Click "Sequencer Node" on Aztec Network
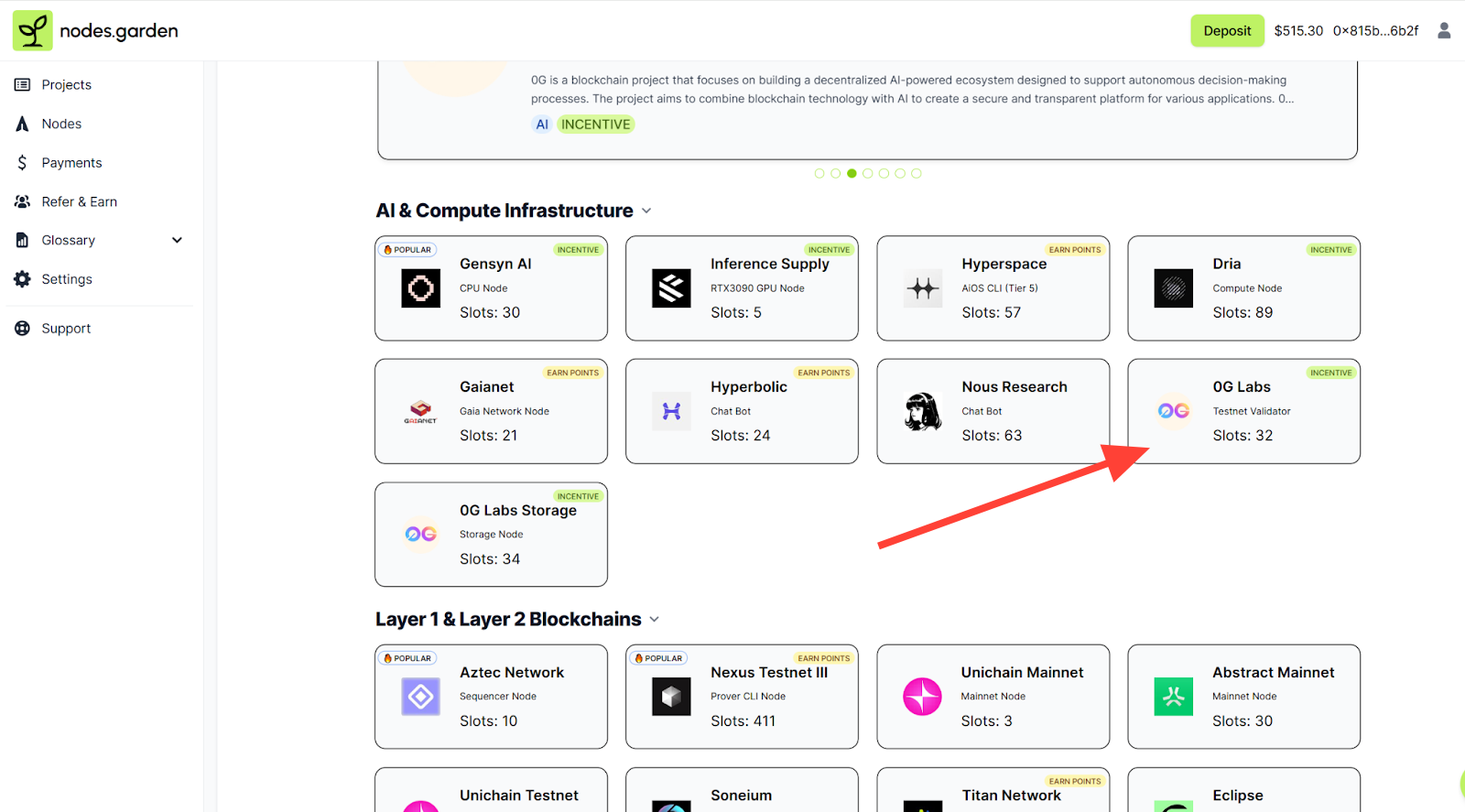 [x=498, y=697]
